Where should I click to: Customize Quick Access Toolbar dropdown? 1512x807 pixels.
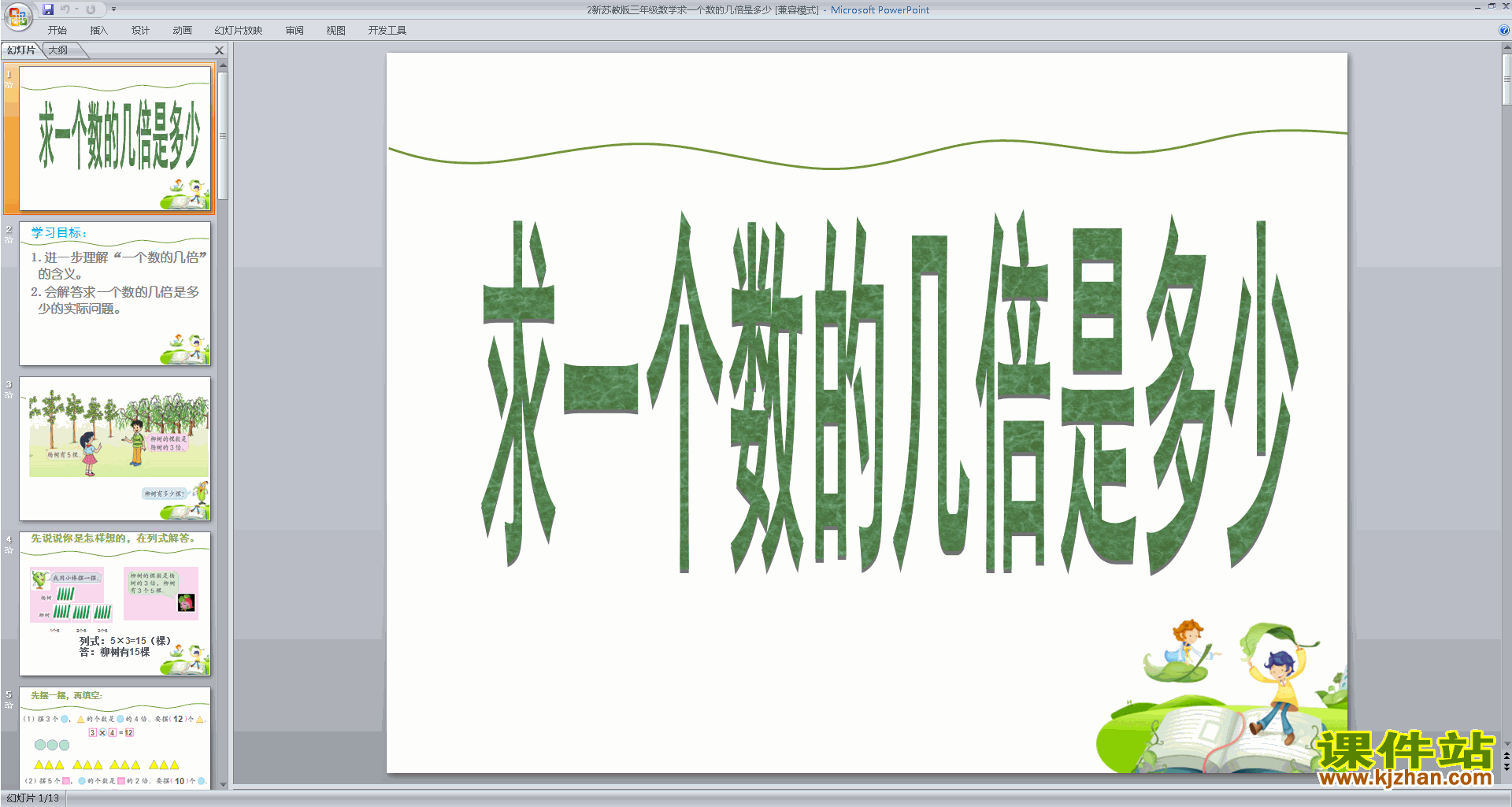[x=114, y=9]
